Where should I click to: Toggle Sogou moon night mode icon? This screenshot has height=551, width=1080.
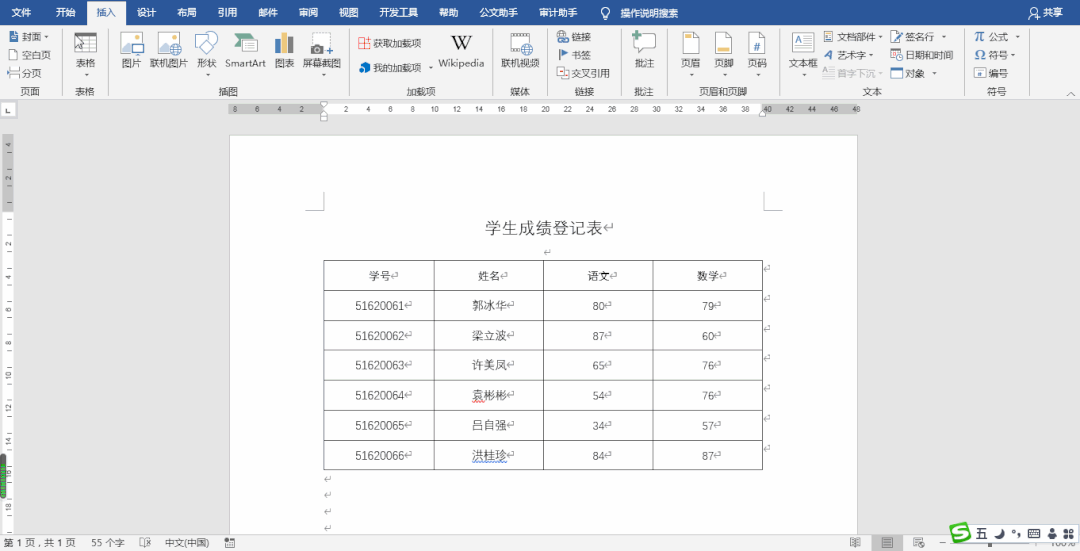[x=999, y=534]
